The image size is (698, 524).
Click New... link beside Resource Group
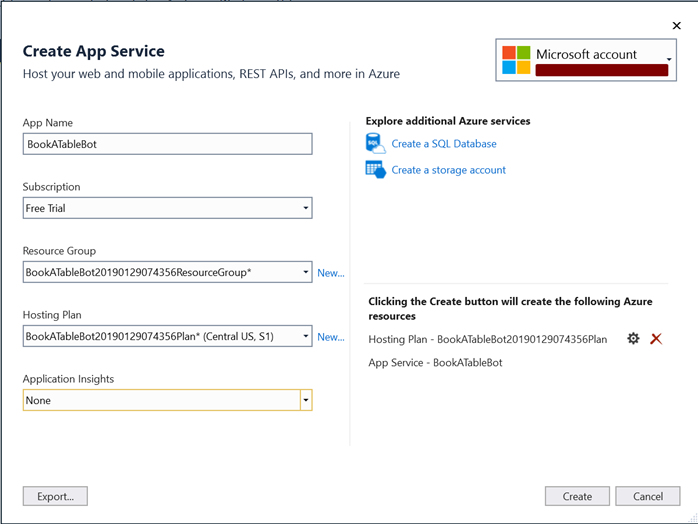pos(330,273)
